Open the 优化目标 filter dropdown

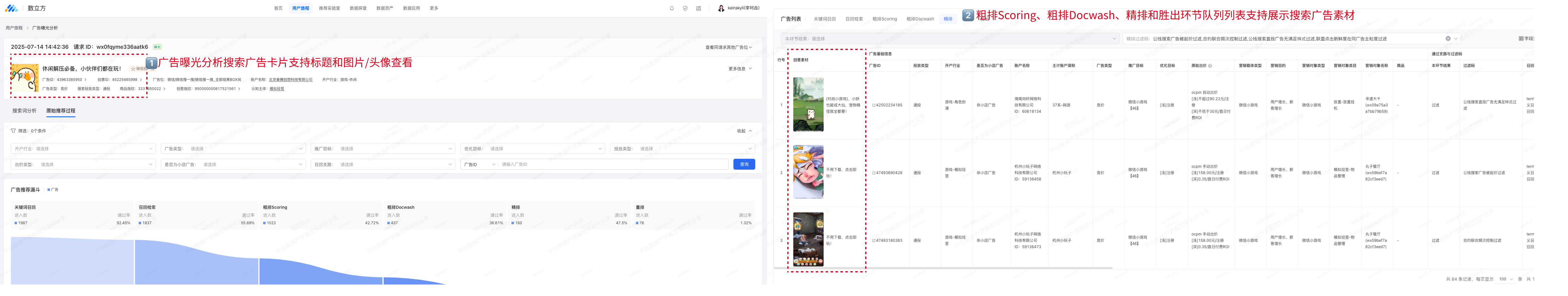(533, 149)
